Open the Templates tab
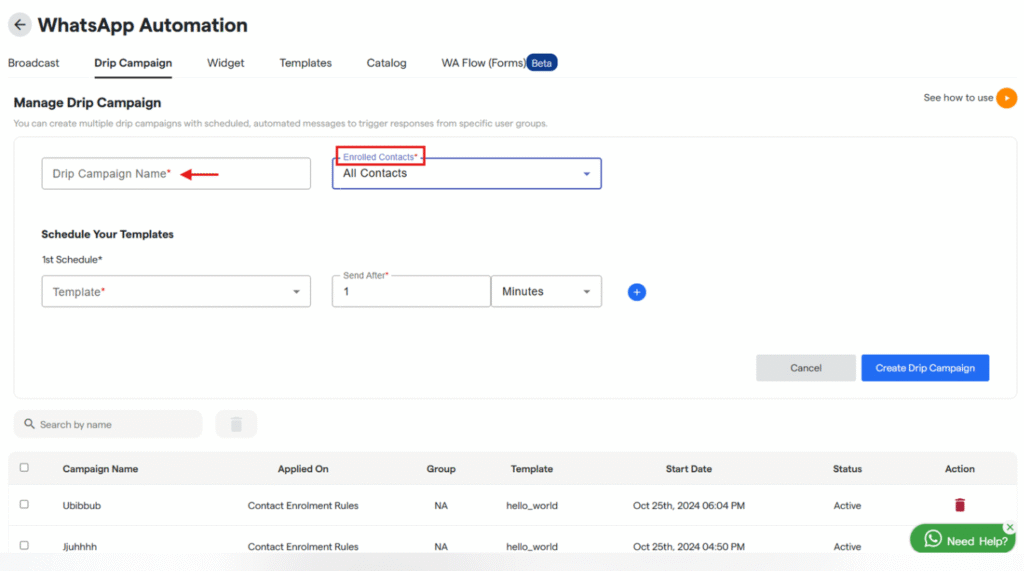 (305, 63)
